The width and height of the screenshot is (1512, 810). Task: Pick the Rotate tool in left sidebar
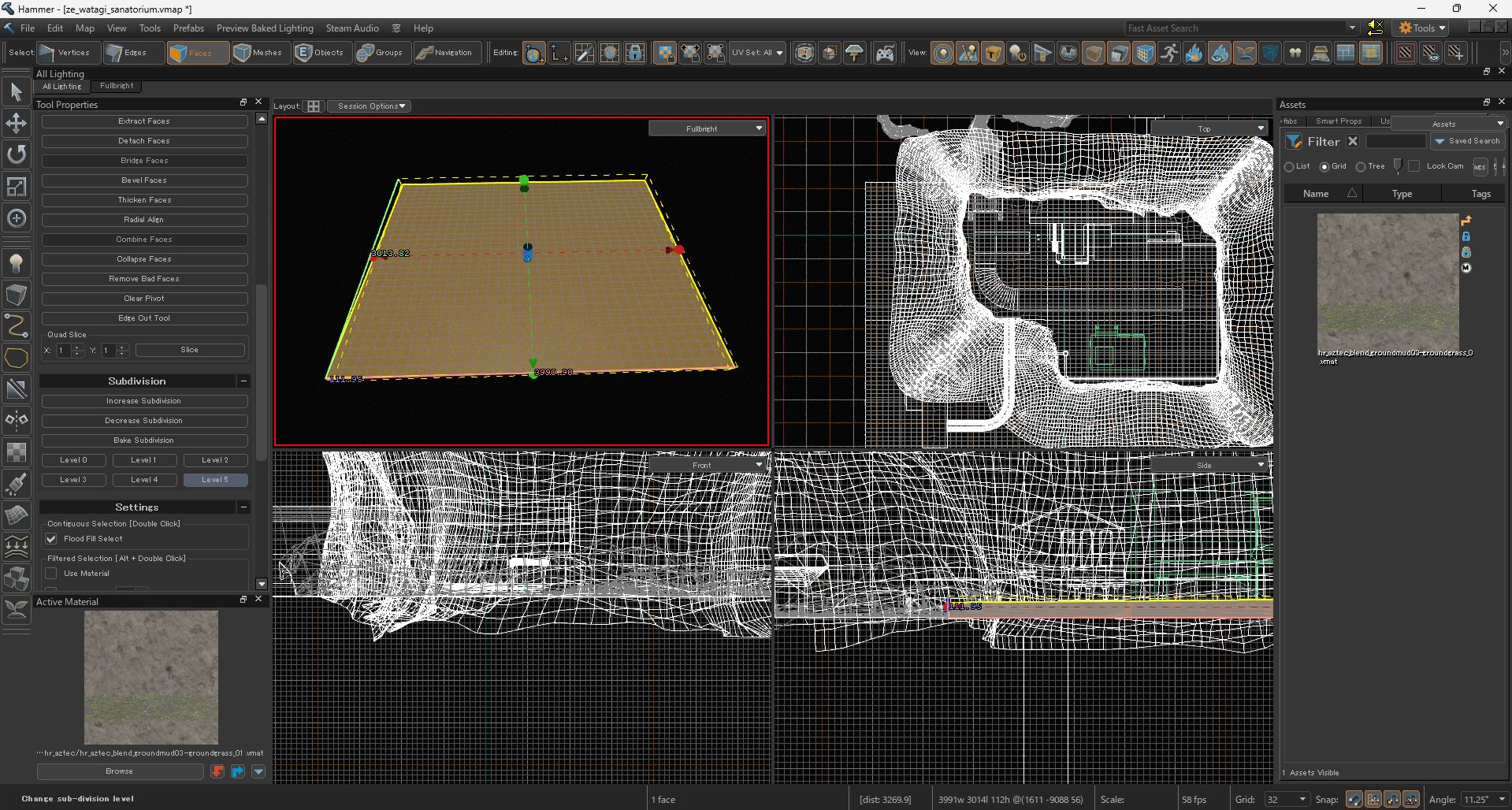coord(16,154)
